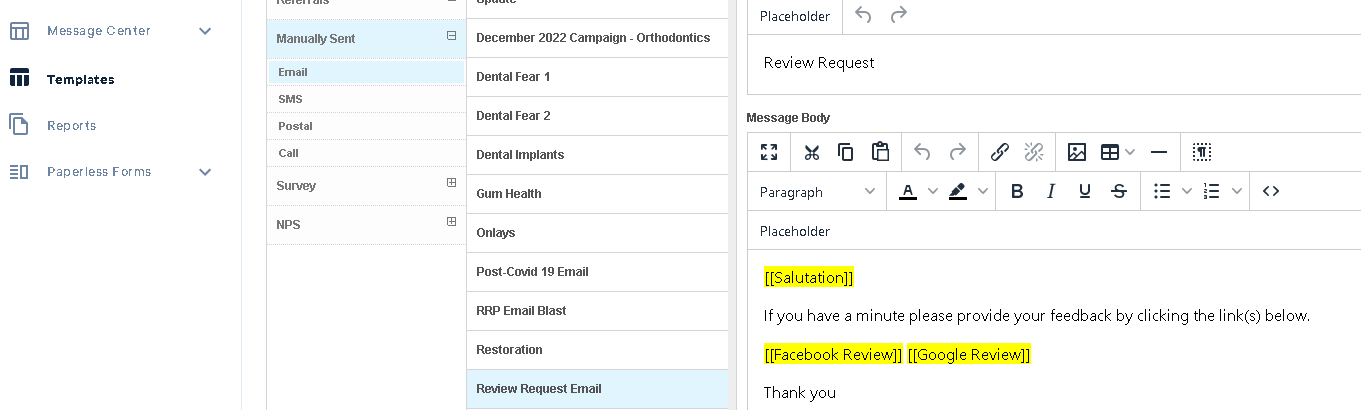1361x410 pixels.
Task: Open the text color picker arrow
Action: point(933,191)
